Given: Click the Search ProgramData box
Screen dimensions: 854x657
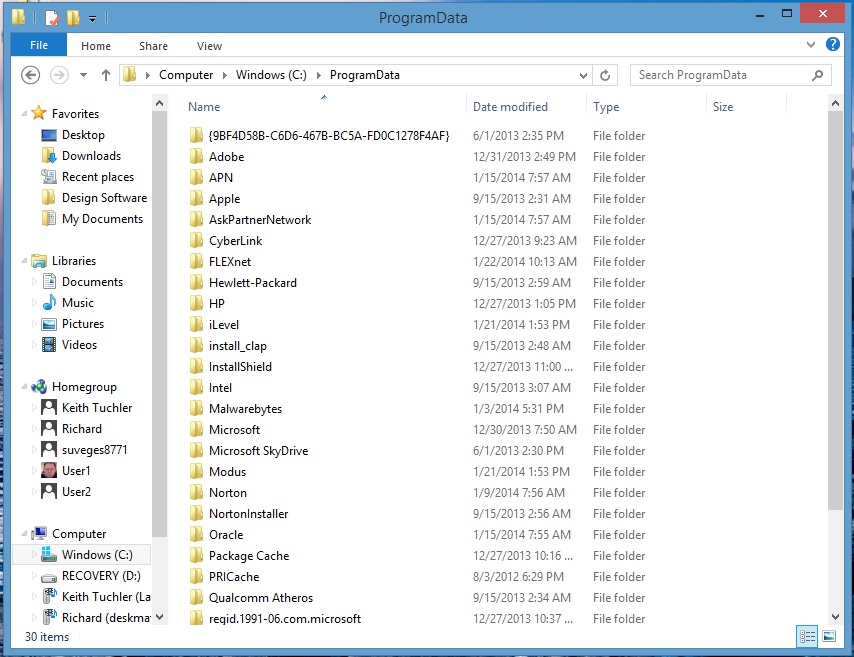Looking at the screenshot, I should click(730, 75).
